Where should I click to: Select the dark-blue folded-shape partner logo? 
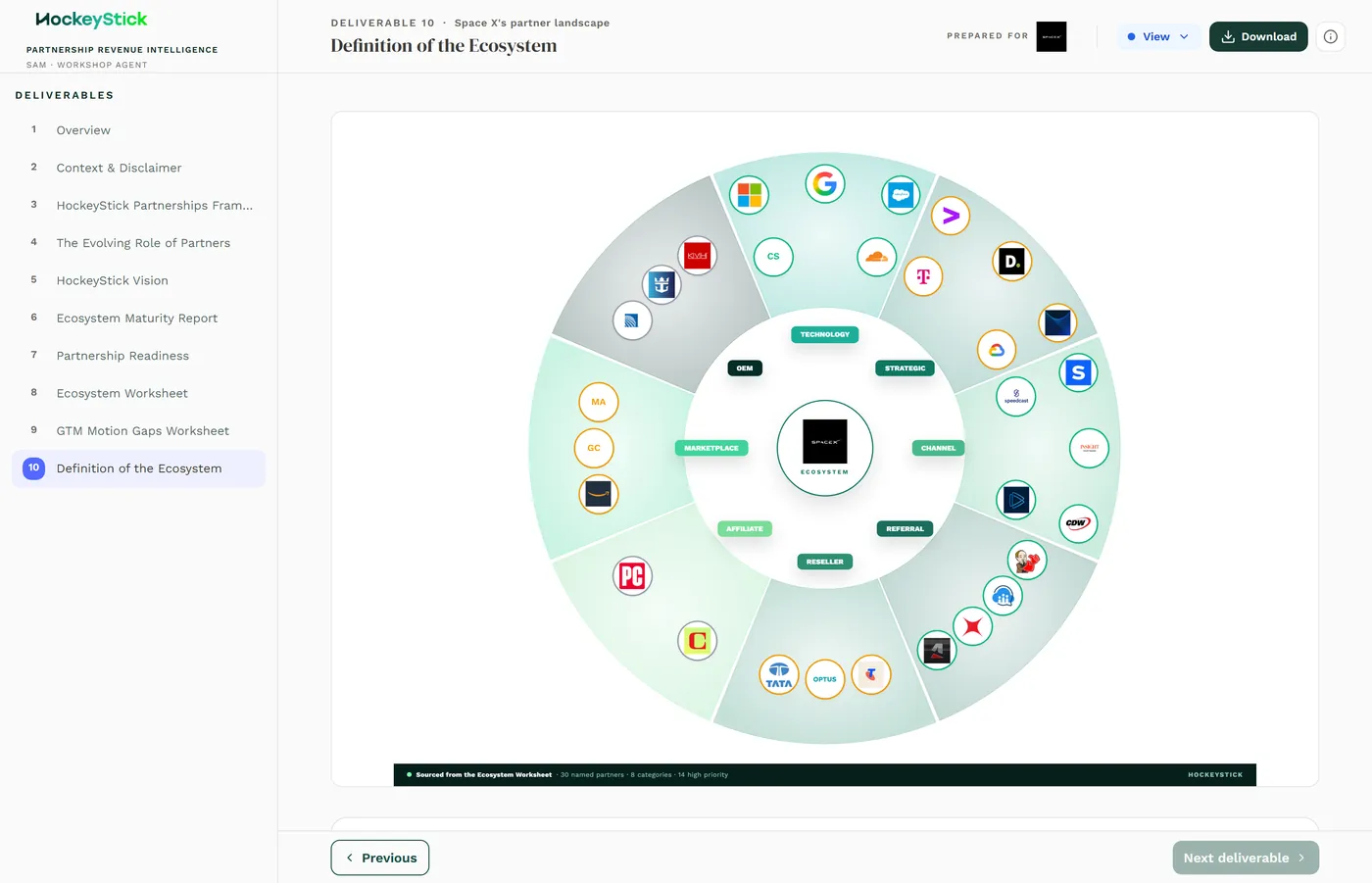[1057, 322]
